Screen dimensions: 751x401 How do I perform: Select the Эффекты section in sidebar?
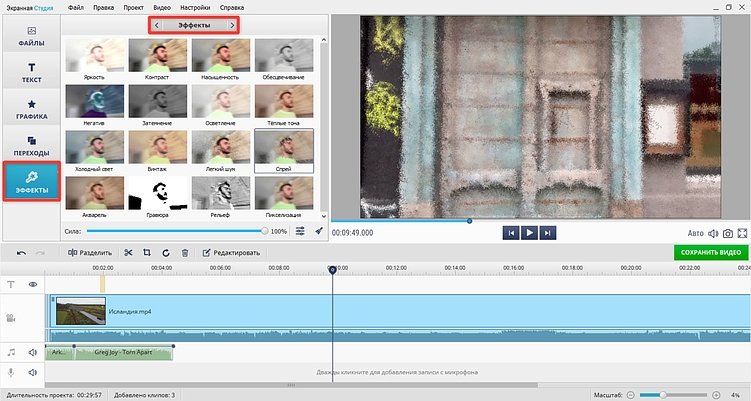coord(32,181)
